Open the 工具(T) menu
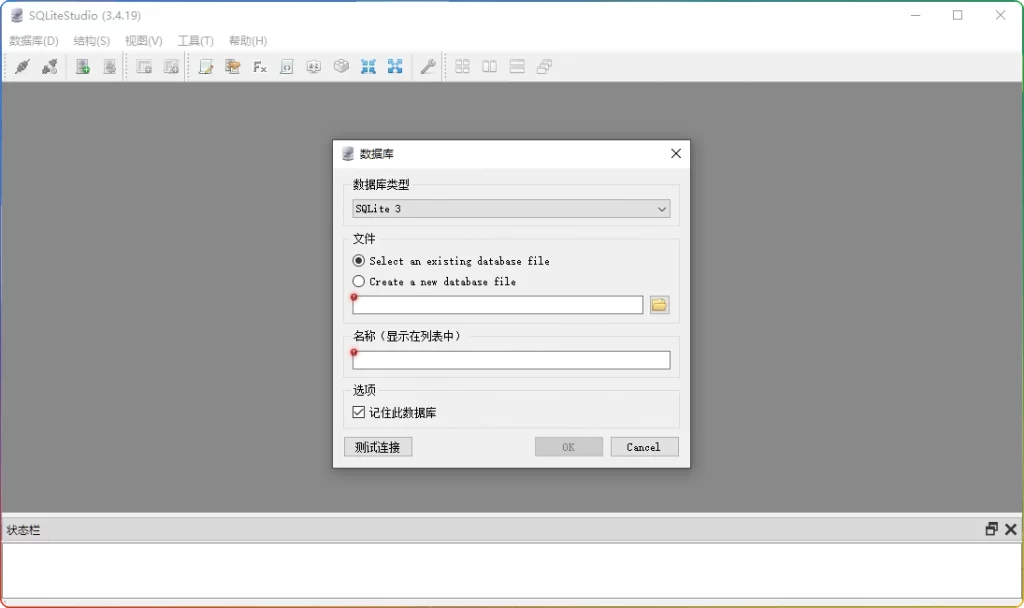The image size is (1024, 608). coord(195,41)
